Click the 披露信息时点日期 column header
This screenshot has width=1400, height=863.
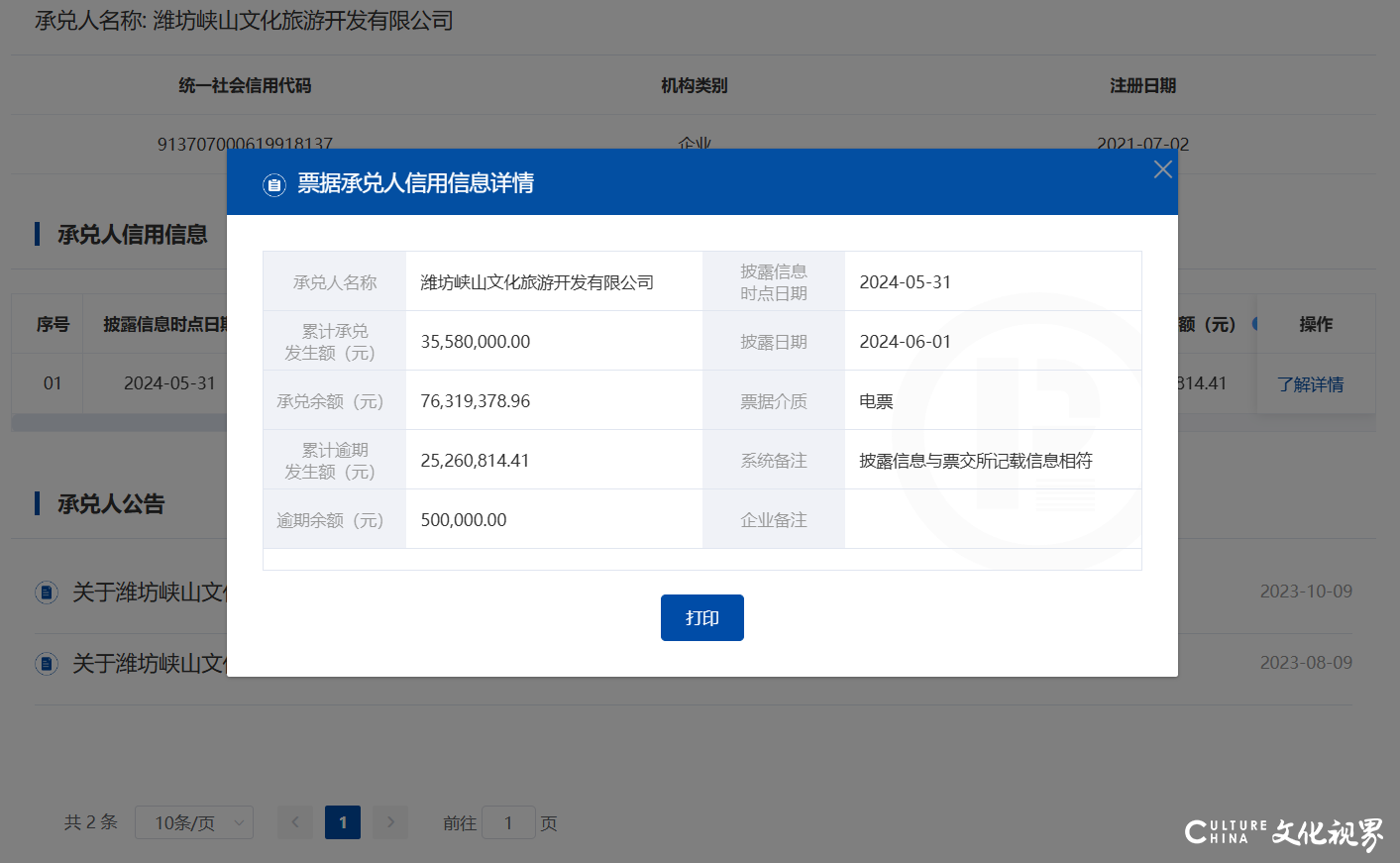coord(165,324)
